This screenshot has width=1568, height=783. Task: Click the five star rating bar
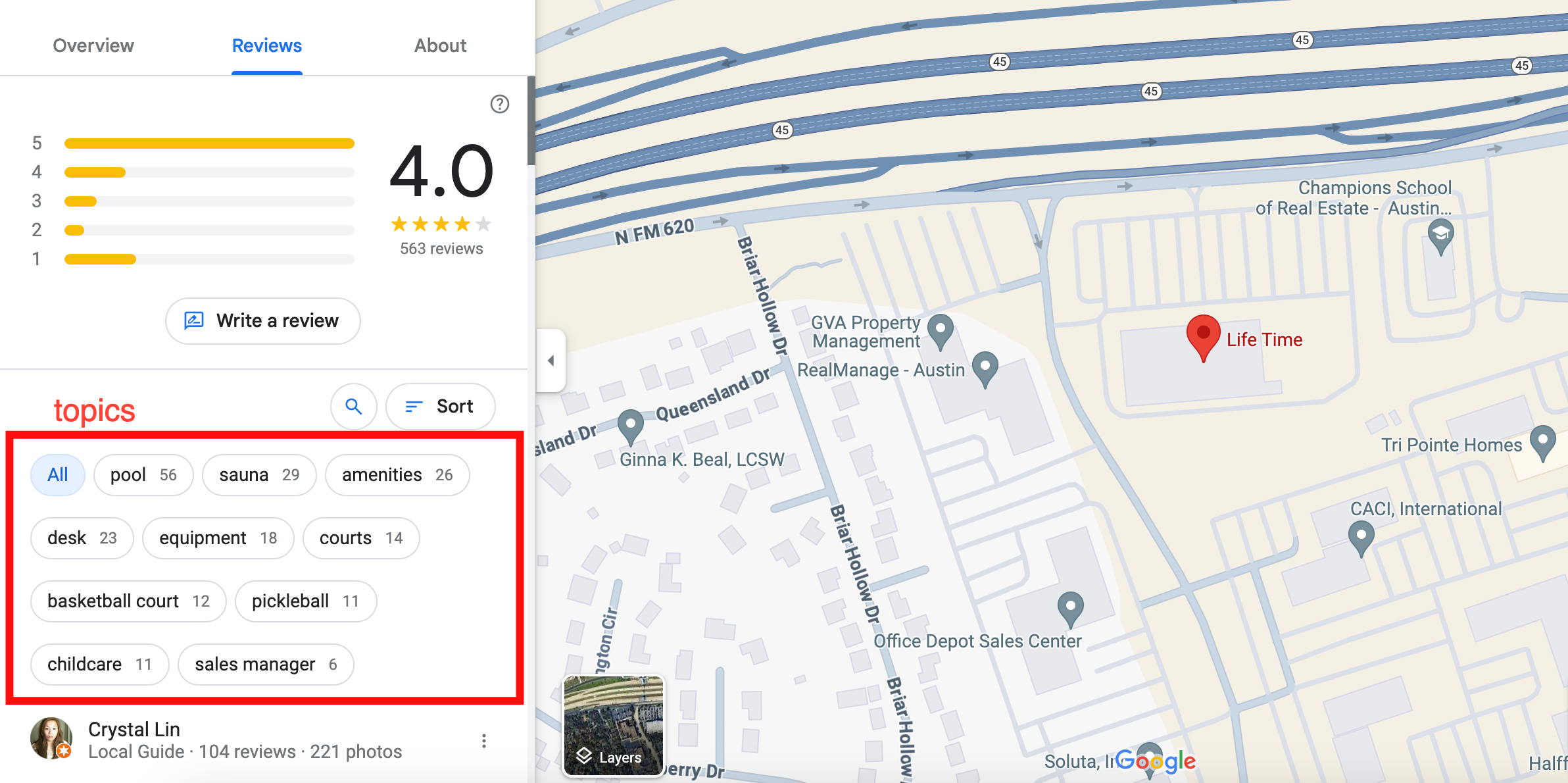pyautogui.click(x=209, y=143)
